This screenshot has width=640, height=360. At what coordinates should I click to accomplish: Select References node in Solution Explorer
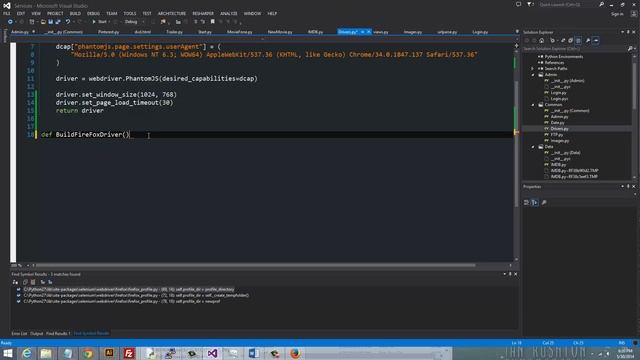554,63
